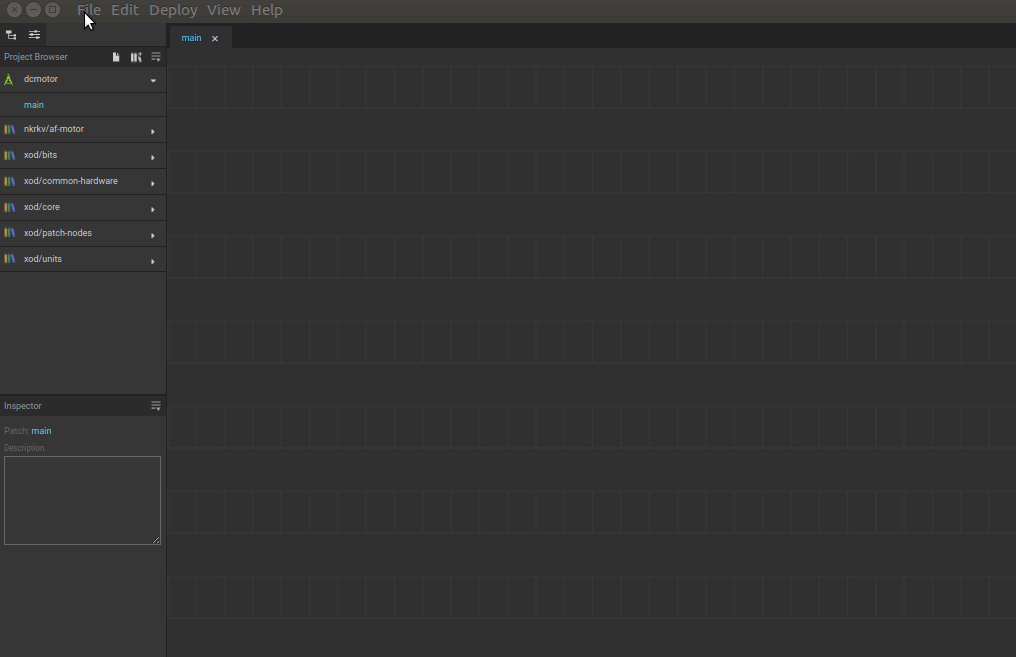Open the Edit menu
This screenshot has height=657, width=1016.
[x=124, y=10]
